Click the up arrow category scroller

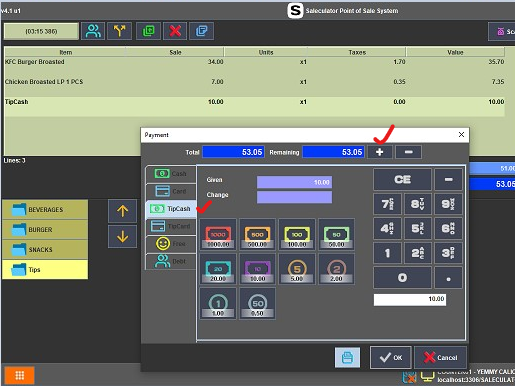point(122,211)
